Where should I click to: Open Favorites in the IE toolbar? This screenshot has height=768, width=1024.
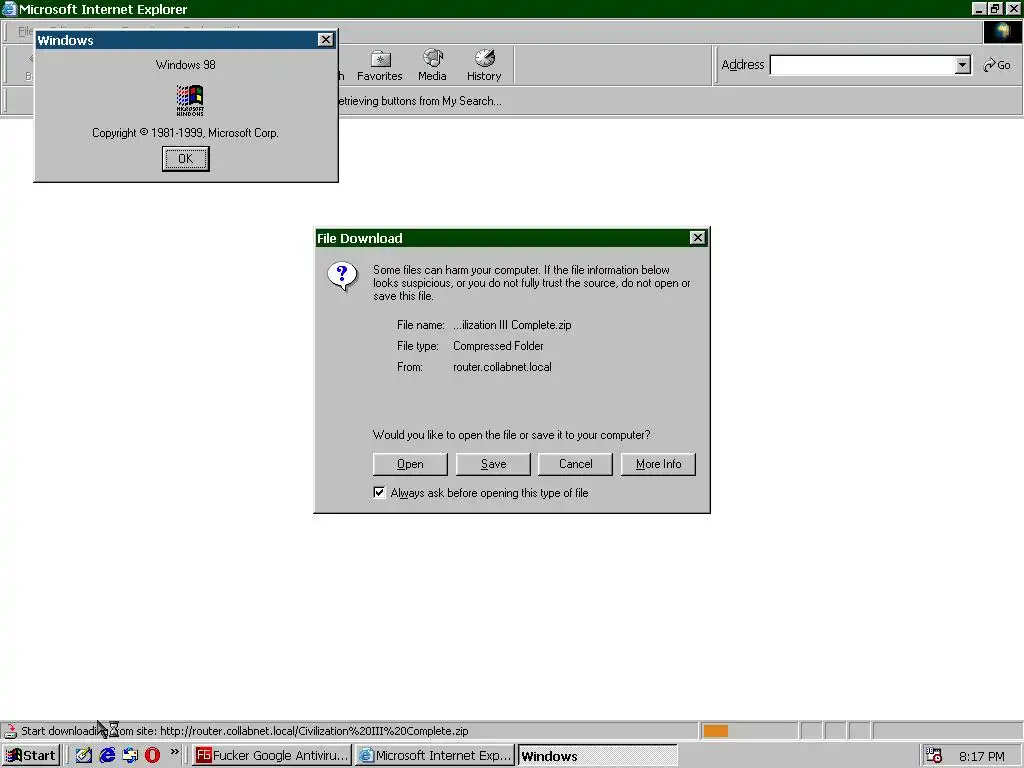[379, 65]
